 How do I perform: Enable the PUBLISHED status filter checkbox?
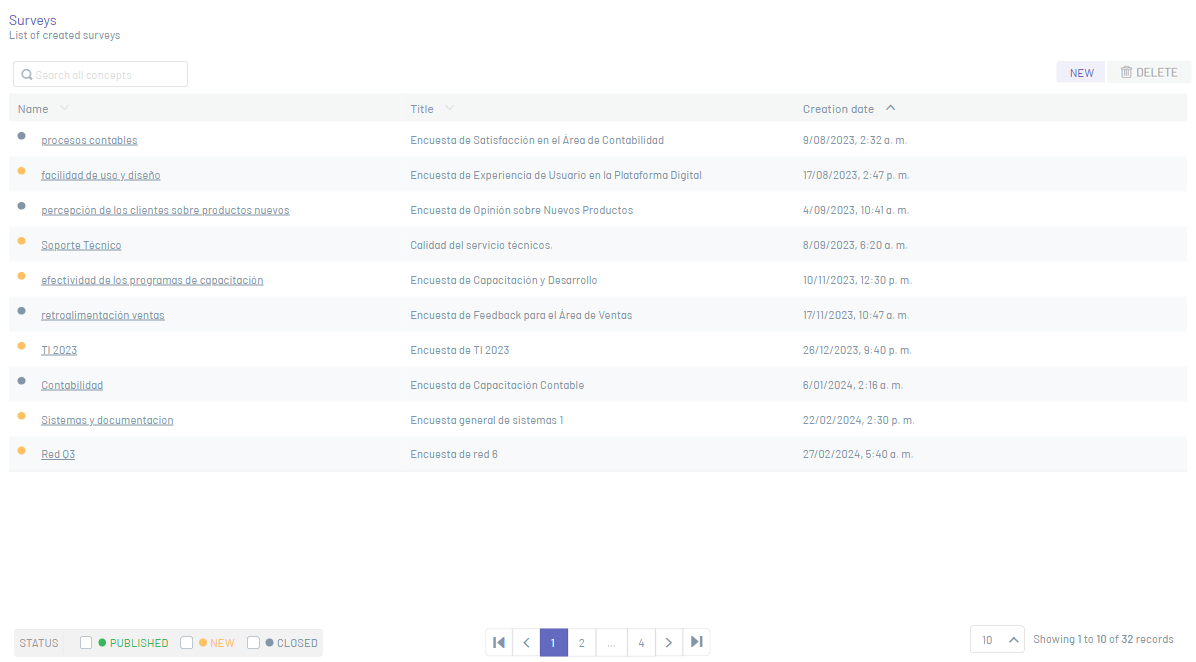coord(86,643)
